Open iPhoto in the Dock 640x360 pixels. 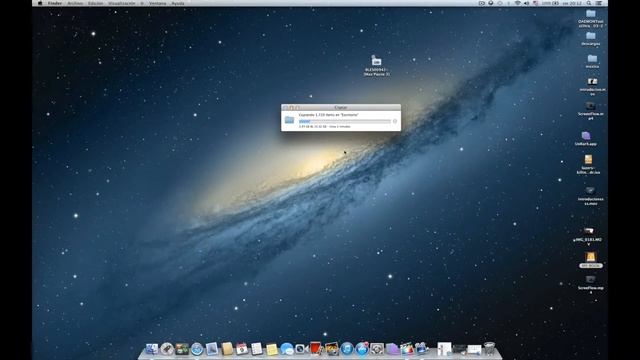(x=331, y=349)
